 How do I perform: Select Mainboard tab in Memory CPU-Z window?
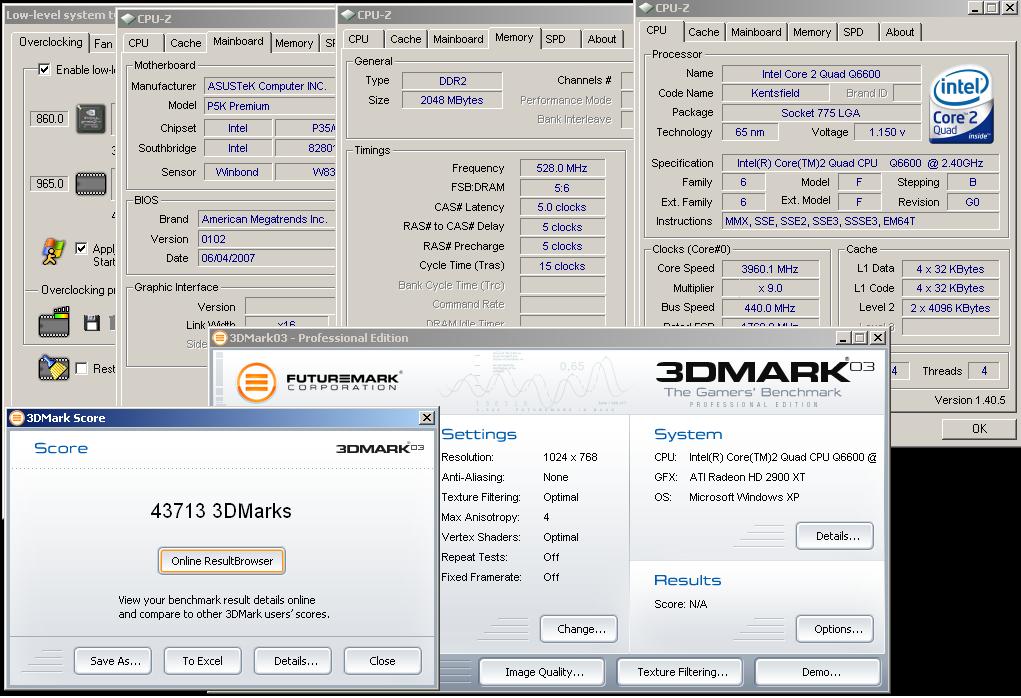coord(458,39)
